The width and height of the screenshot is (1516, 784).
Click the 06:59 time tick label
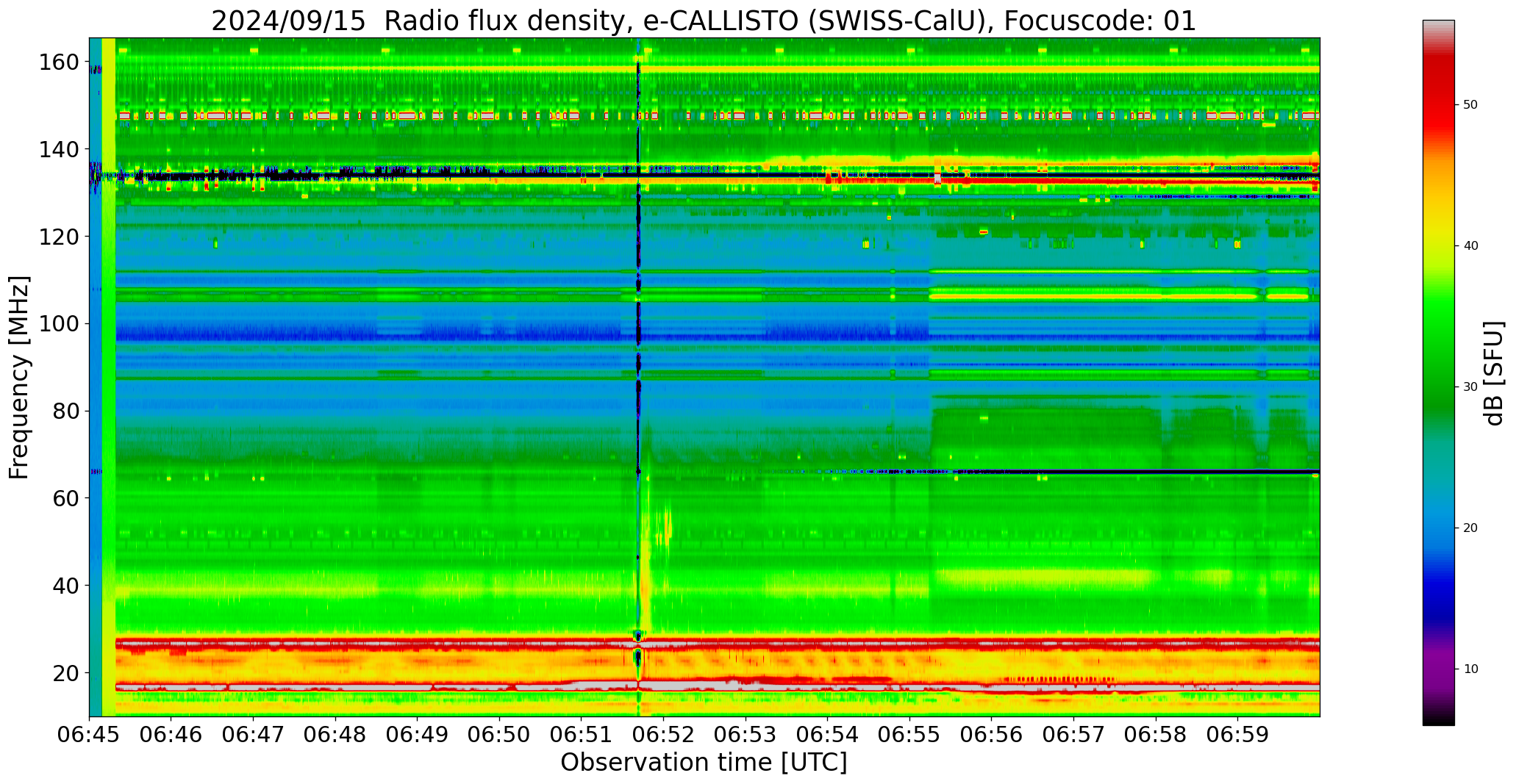coord(1237,736)
